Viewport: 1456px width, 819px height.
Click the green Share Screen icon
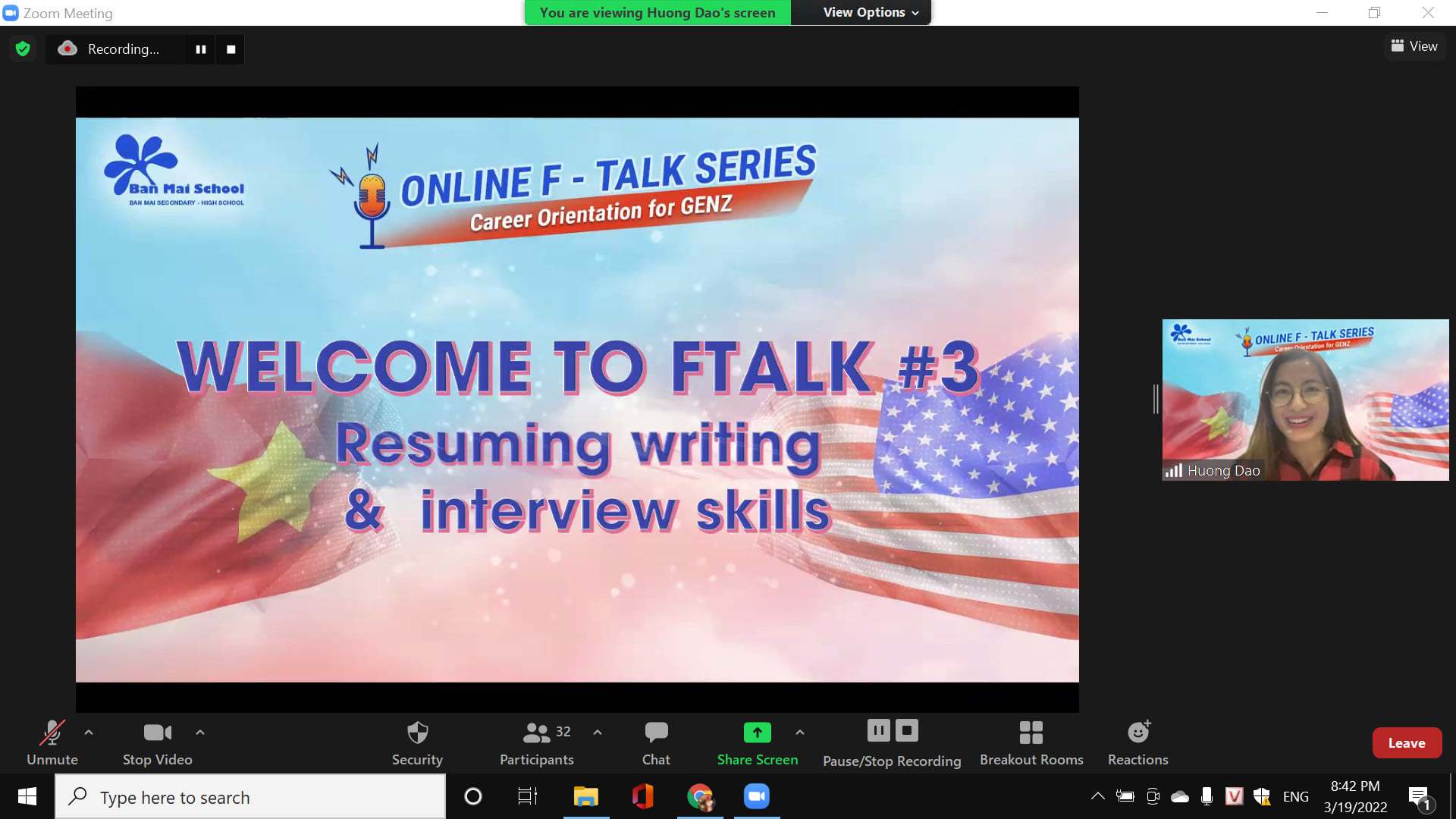757,733
